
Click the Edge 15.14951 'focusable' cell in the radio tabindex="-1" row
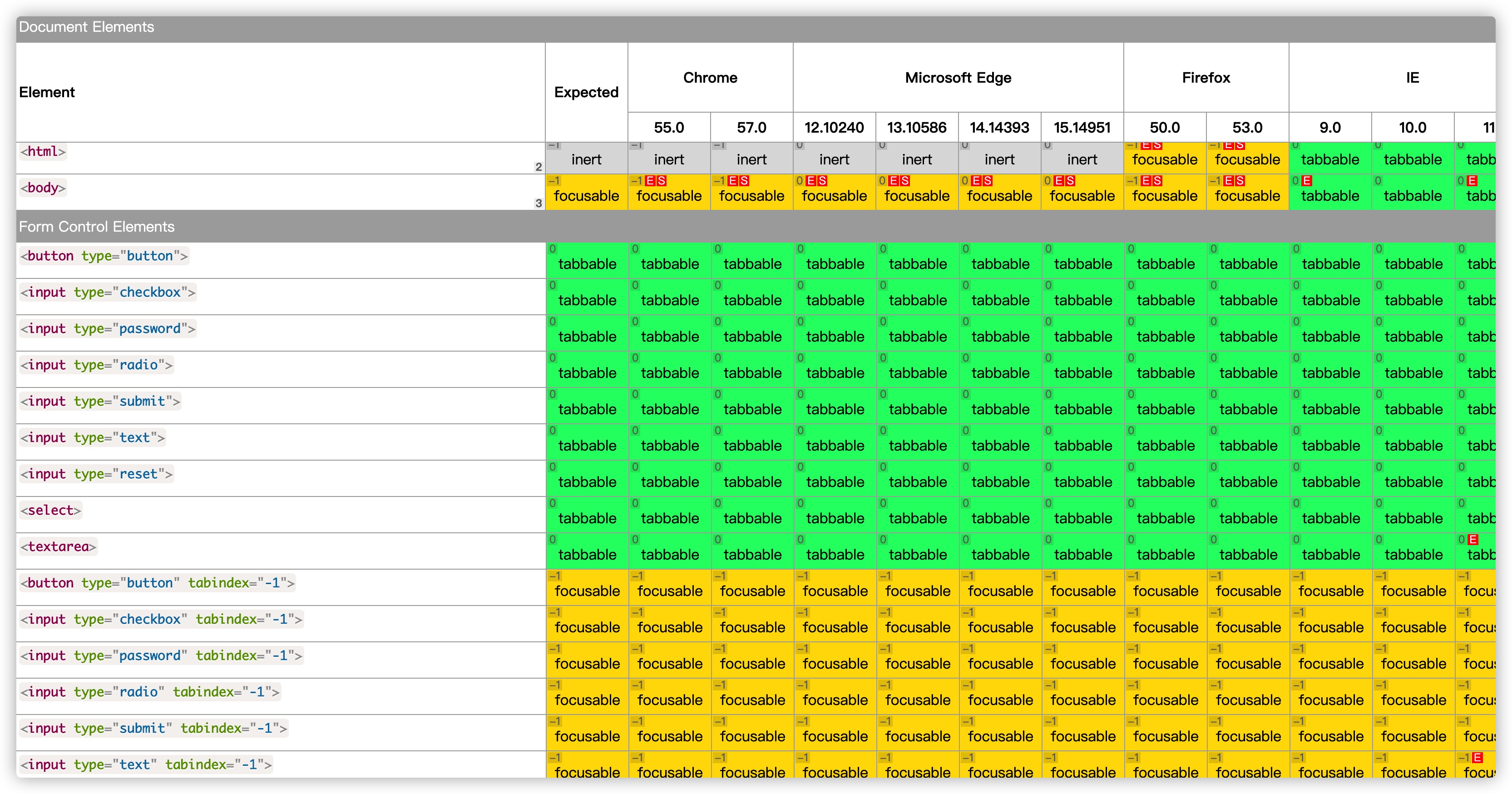click(x=1083, y=696)
